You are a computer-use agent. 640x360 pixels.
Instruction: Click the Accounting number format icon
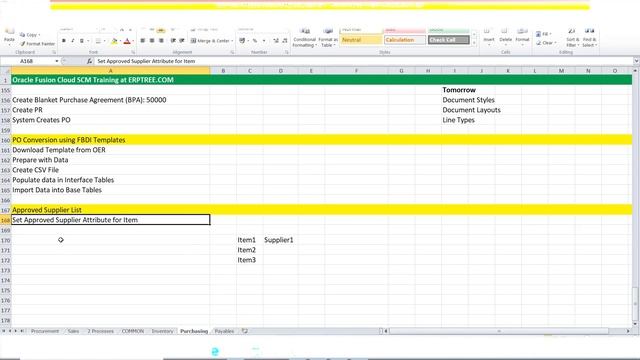pyautogui.click(x=242, y=41)
